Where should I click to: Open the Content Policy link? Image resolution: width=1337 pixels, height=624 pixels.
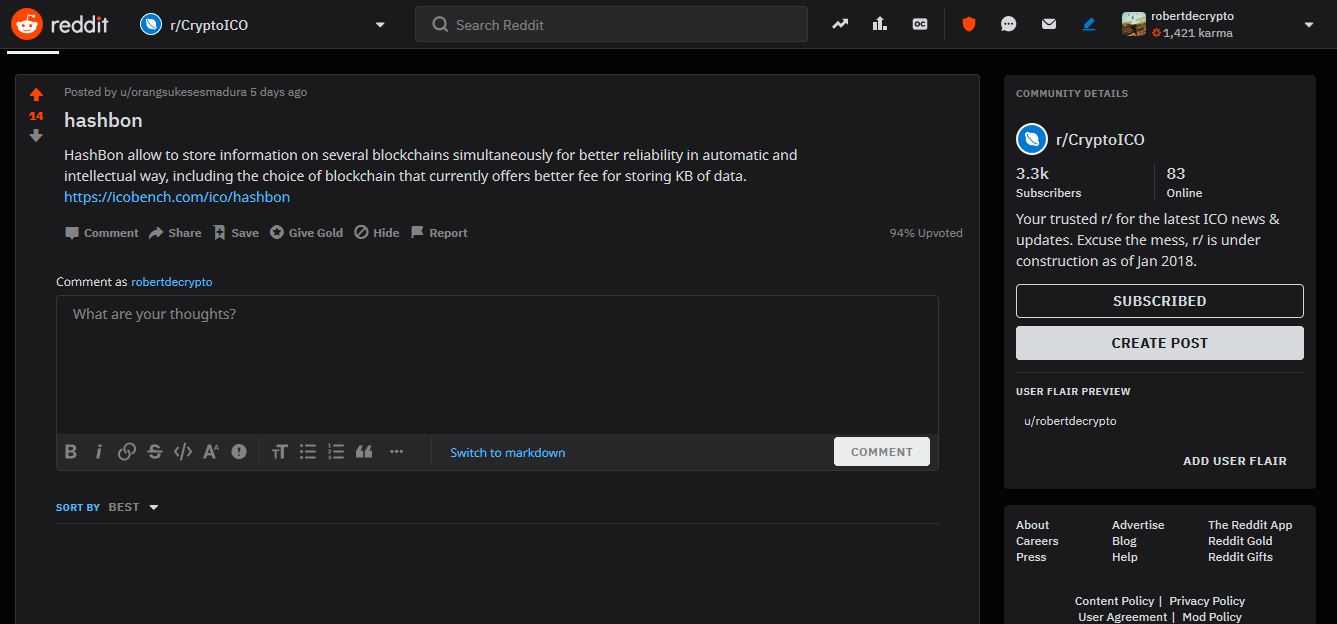tap(1114, 601)
